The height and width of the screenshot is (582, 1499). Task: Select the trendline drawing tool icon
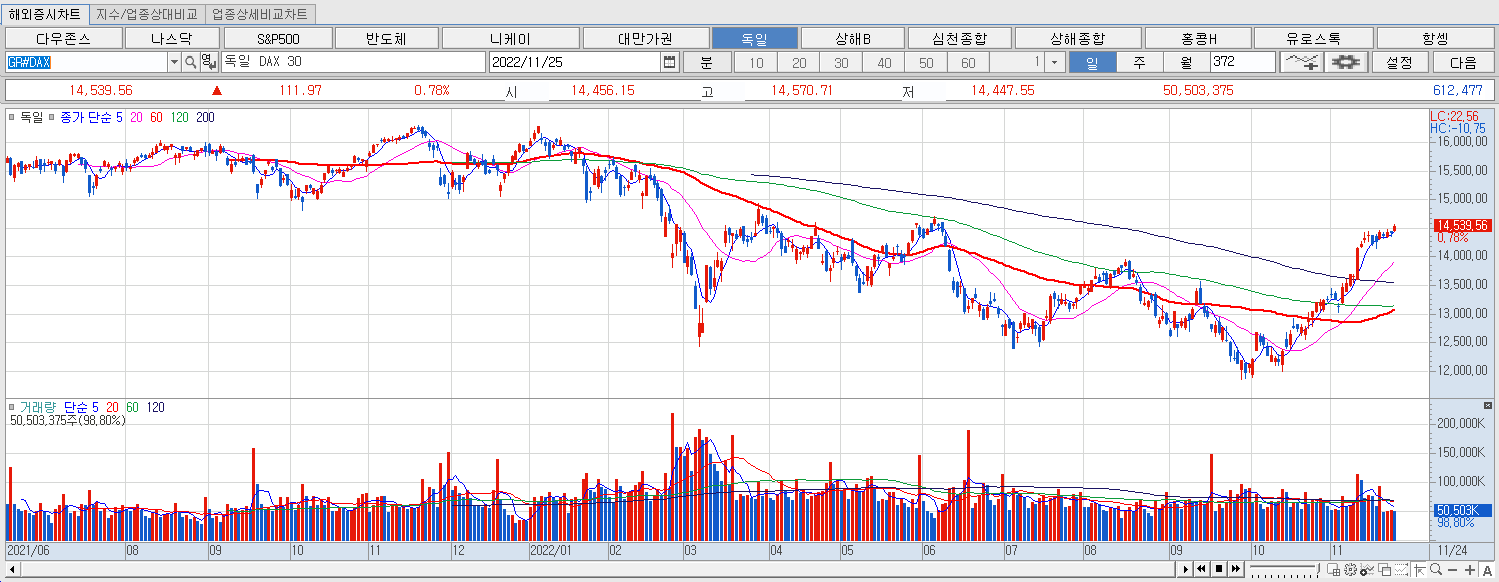[1301, 62]
